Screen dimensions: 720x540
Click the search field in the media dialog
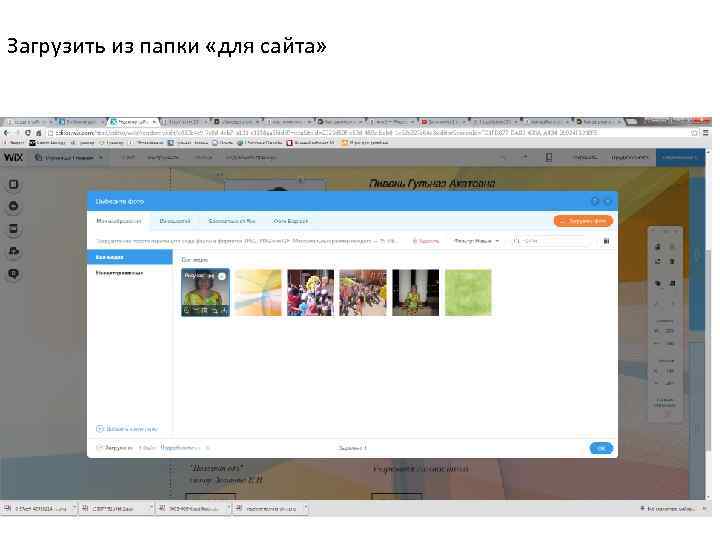coord(551,241)
